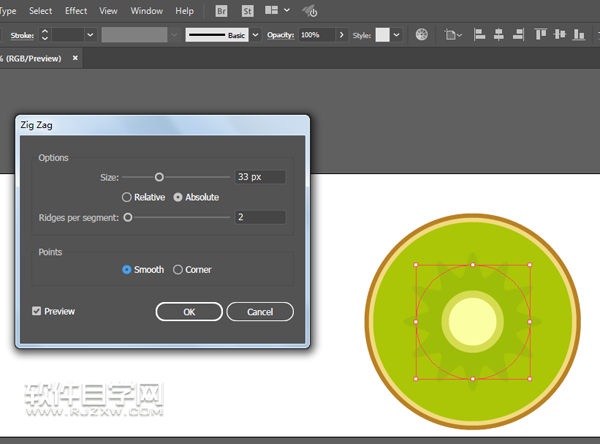This screenshot has height=444, width=600.
Task: Choose Corner points radio button
Action: [179, 269]
